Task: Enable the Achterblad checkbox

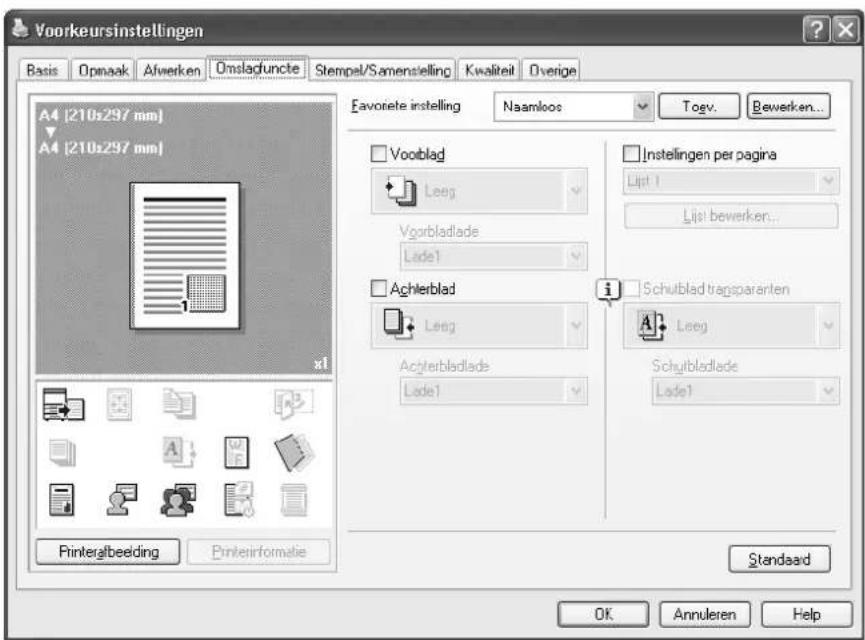Action: point(378,289)
